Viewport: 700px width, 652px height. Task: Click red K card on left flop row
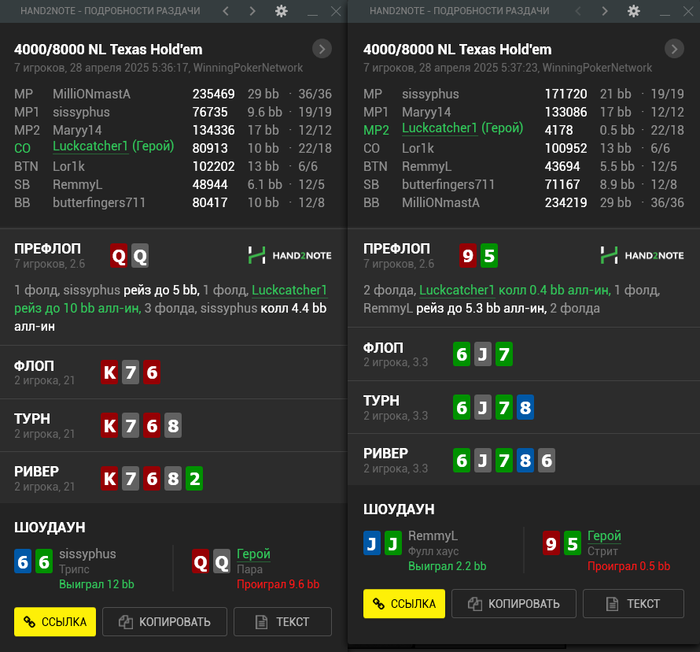110,372
